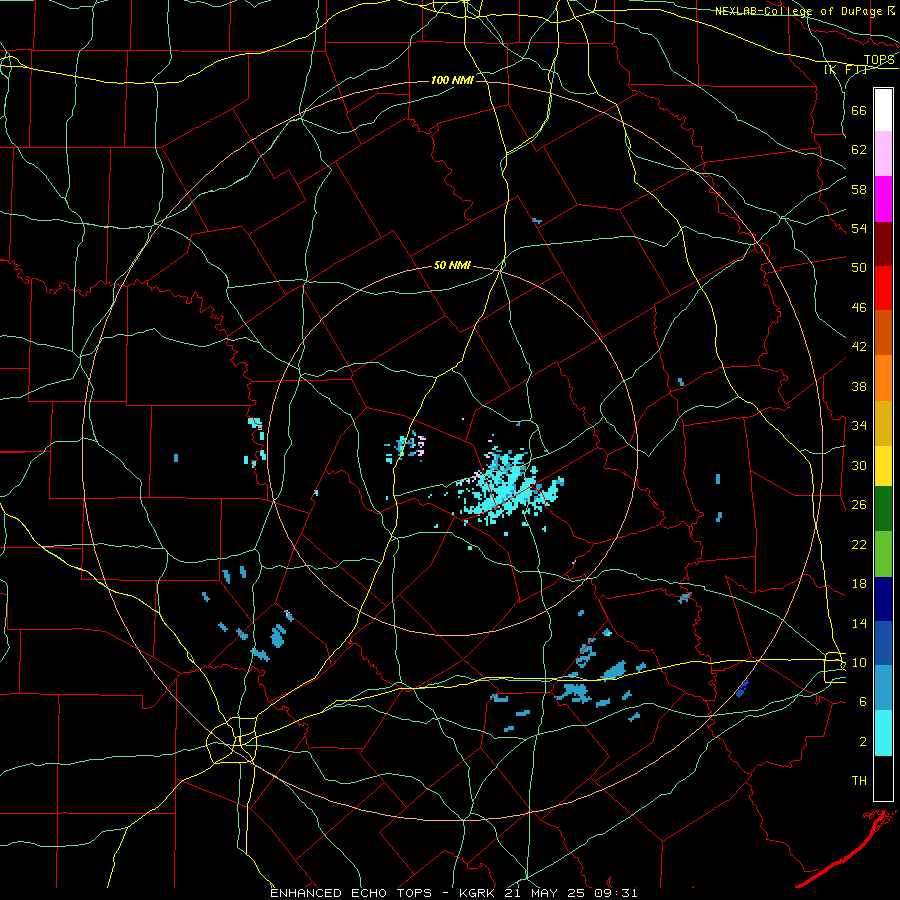Image resolution: width=900 pixels, height=900 pixels.
Task: Select the dark maroon legend swatch
Action: click(x=883, y=243)
